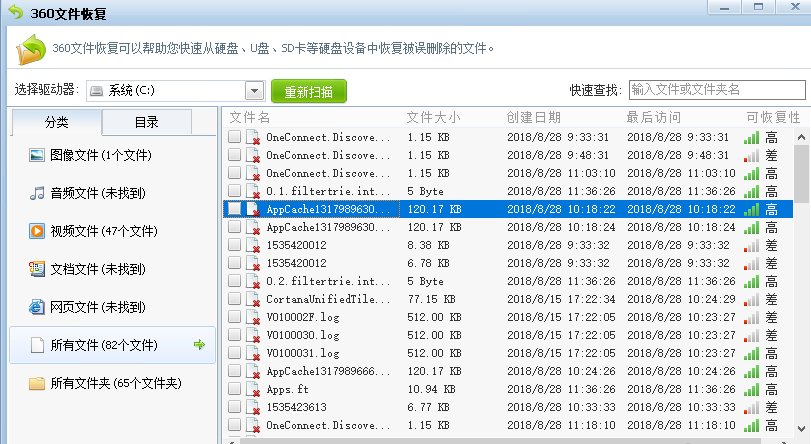Check the box next to CortanaUnifiedTile file
Image resolution: width=811 pixels, height=444 pixels.
point(234,299)
